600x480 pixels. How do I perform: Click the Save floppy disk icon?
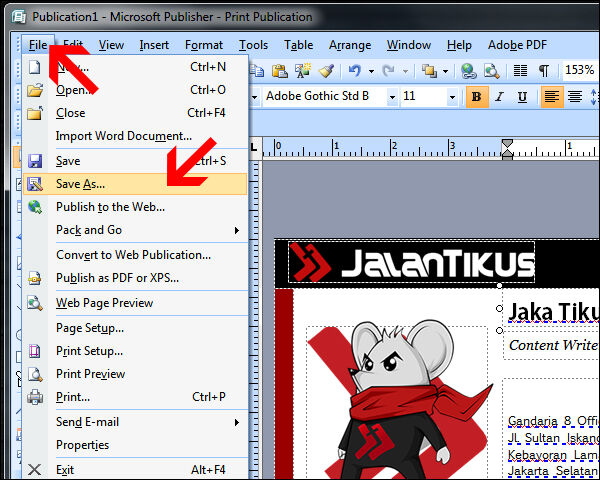point(35,161)
